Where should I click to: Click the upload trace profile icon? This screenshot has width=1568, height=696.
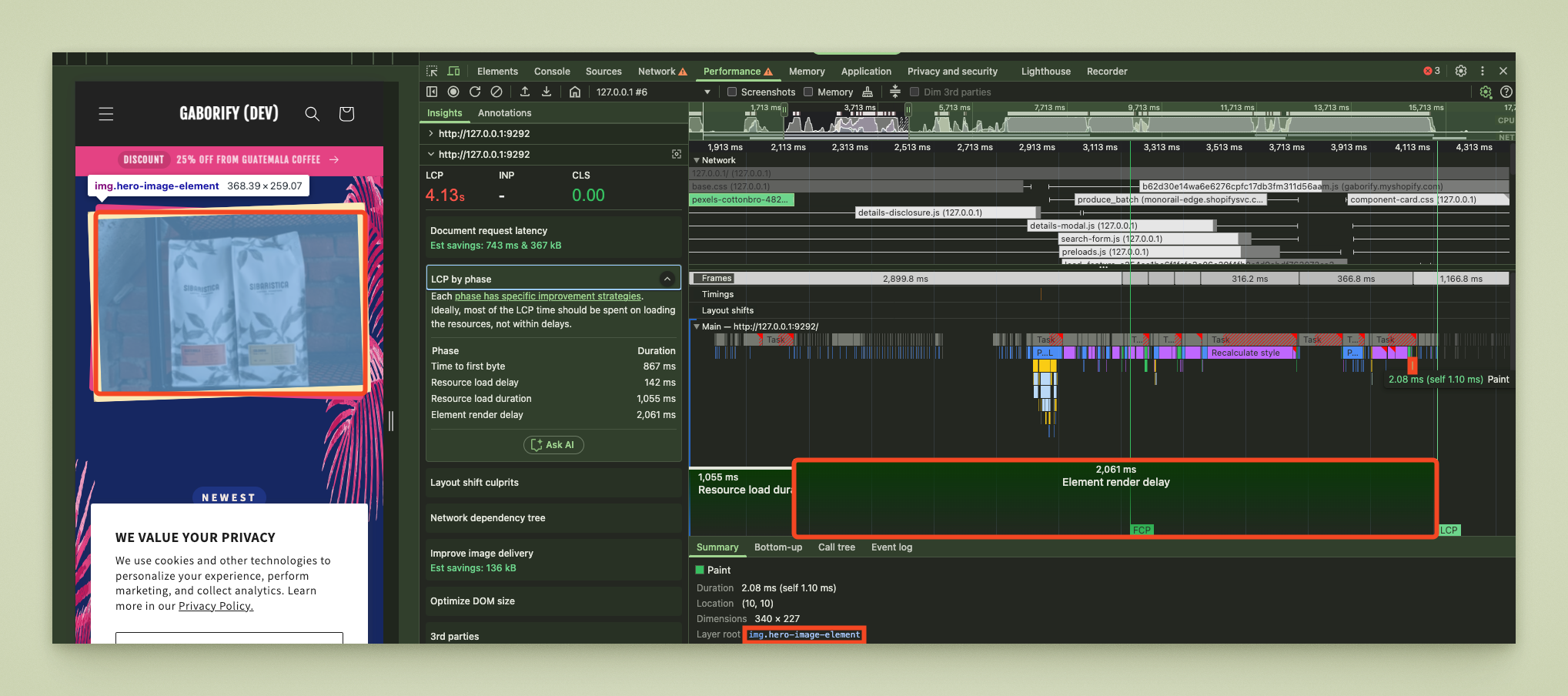tap(525, 92)
